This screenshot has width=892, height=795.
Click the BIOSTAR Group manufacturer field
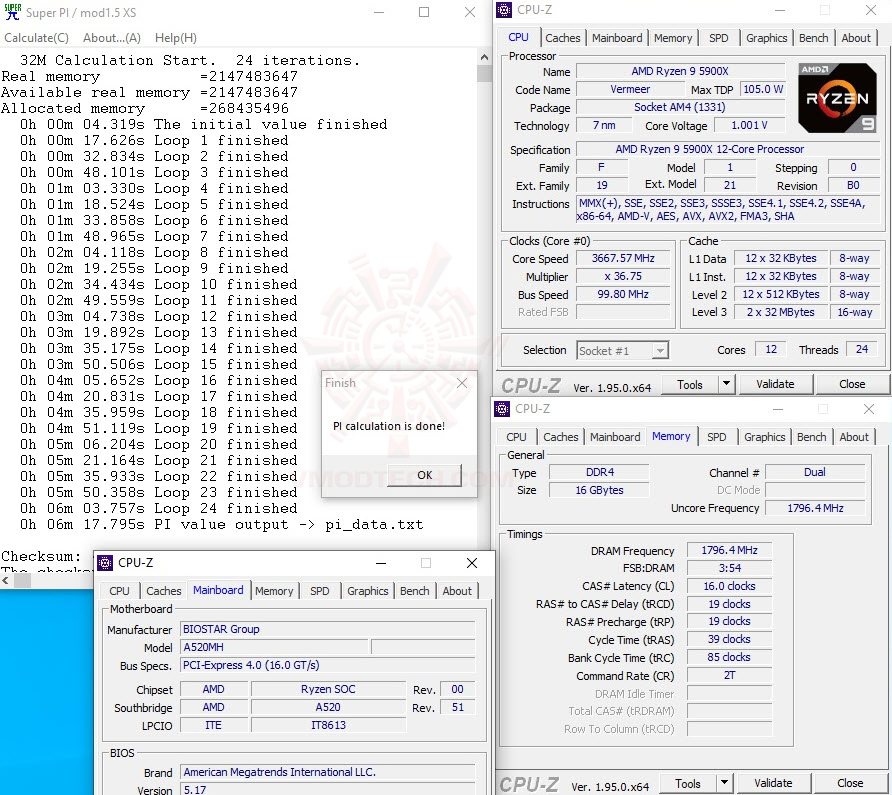coord(328,629)
